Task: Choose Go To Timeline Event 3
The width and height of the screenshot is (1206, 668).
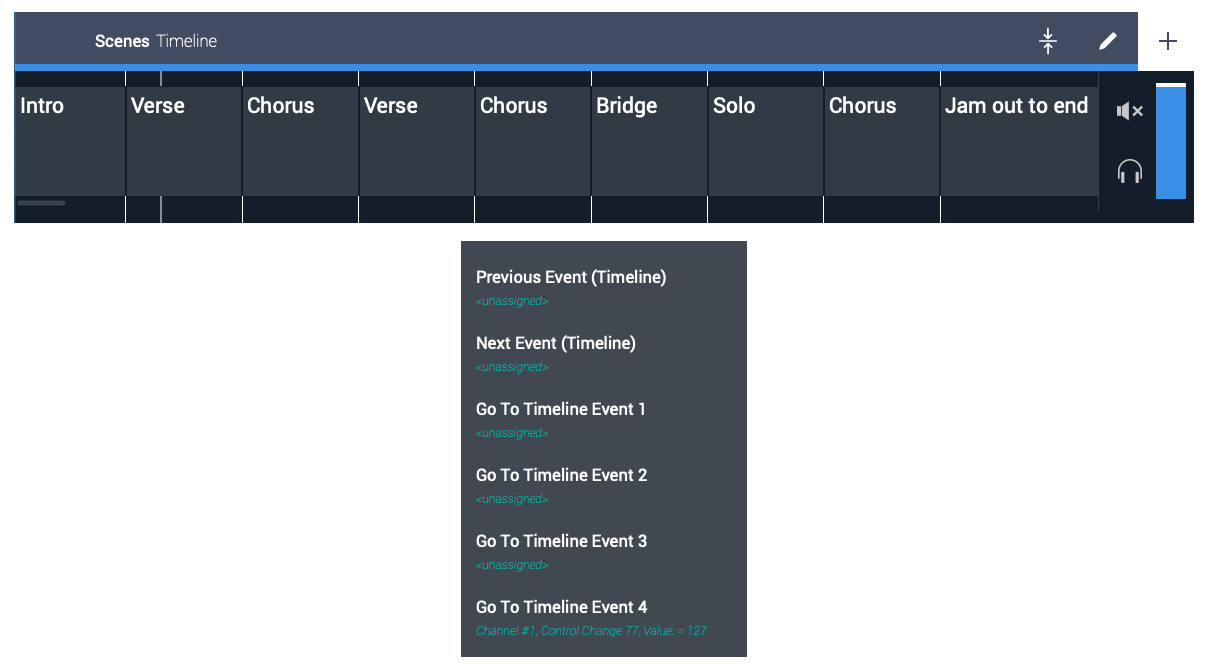Action: tap(561, 541)
